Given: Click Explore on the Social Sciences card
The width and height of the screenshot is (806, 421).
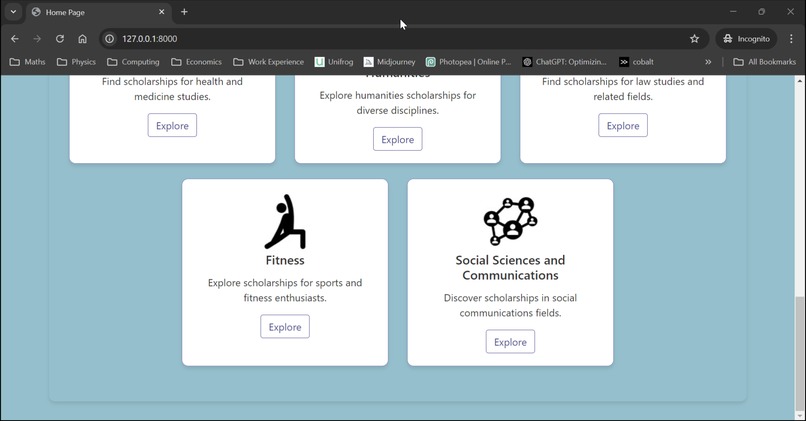Looking at the screenshot, I should 510,342.
